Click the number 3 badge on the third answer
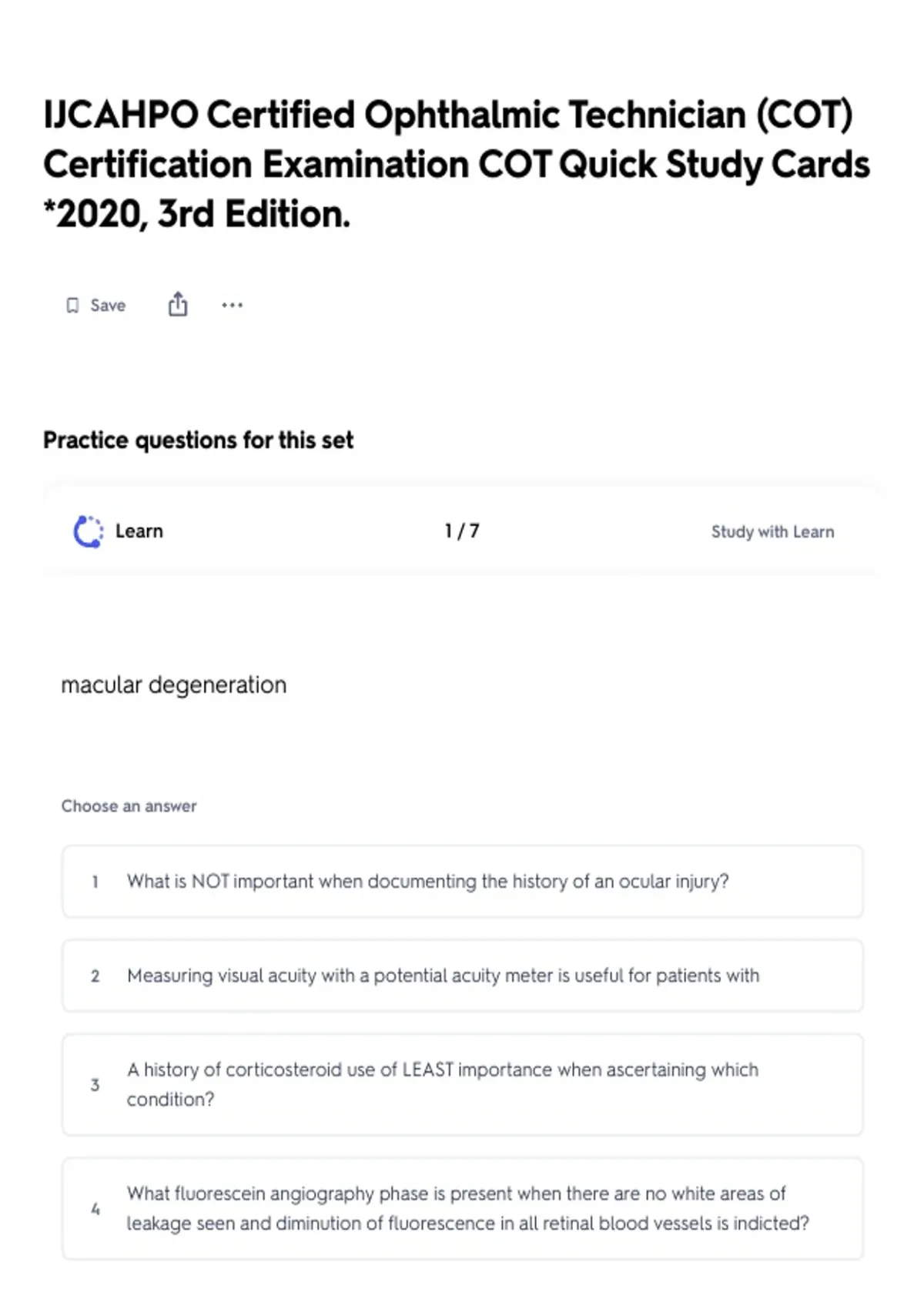 tap(95, 1085)
